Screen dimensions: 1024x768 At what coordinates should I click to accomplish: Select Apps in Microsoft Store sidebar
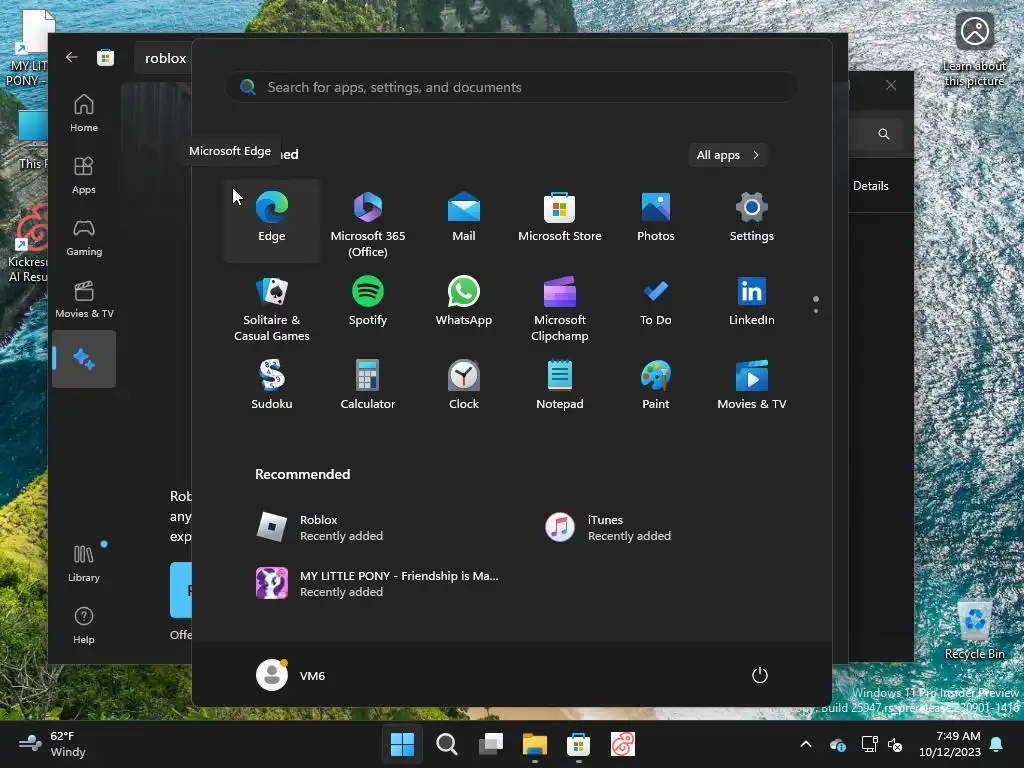tap(84, 176)
